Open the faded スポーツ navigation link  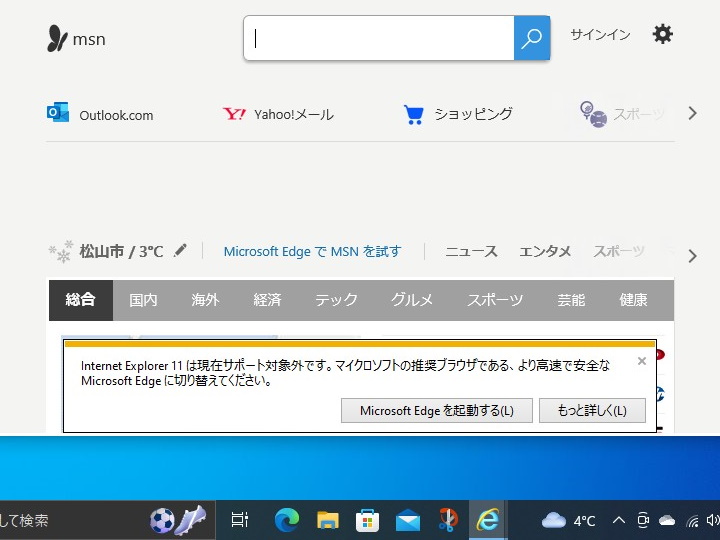coord(619,252)
